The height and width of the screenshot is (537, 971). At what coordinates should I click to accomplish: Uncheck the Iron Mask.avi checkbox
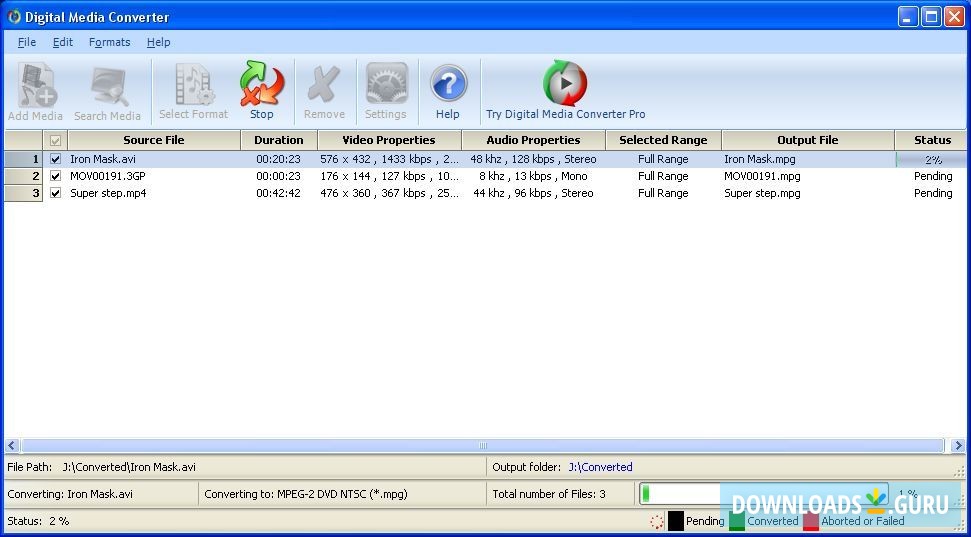click(56, 159)
